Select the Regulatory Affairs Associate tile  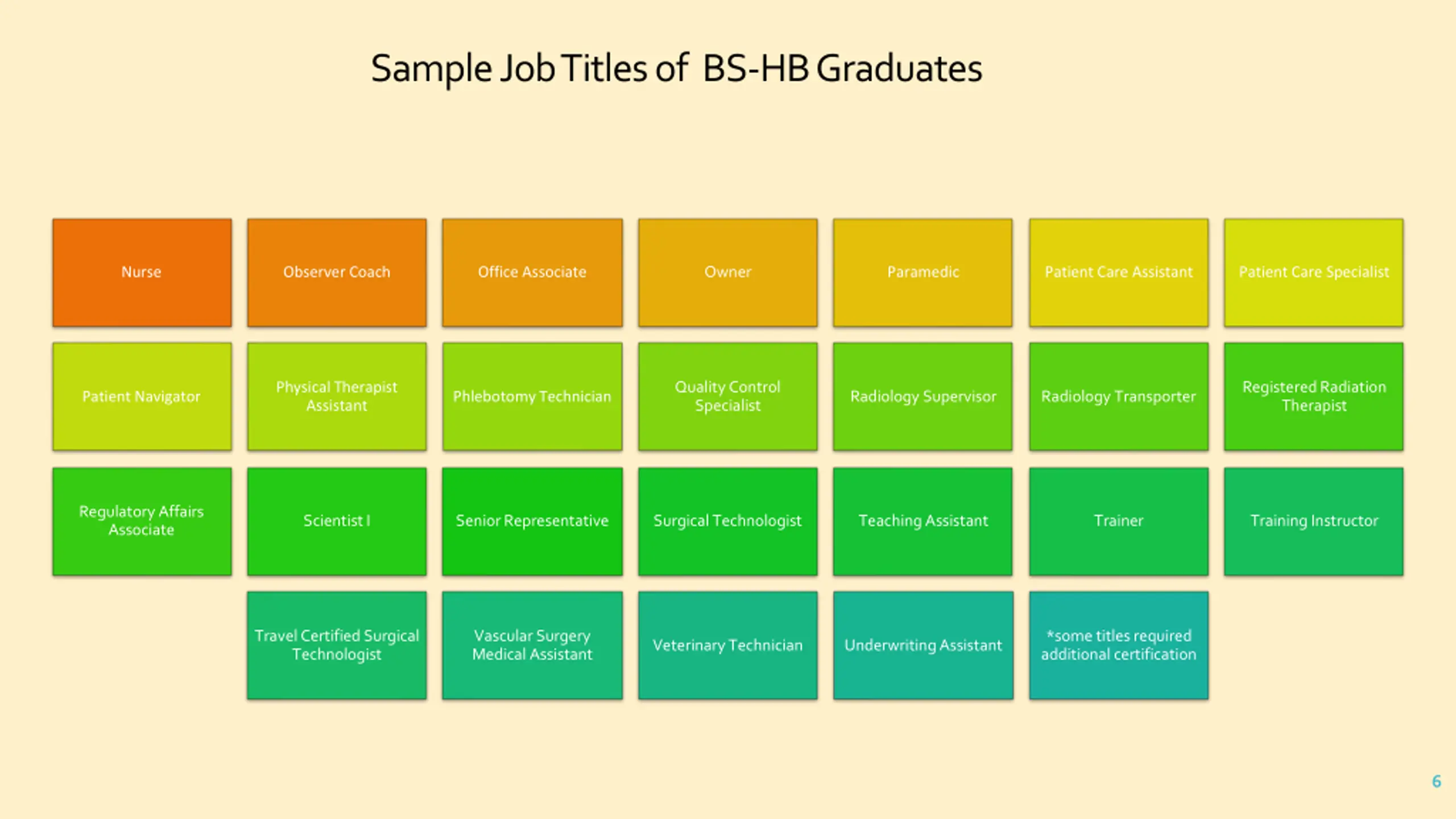point(142,521)
